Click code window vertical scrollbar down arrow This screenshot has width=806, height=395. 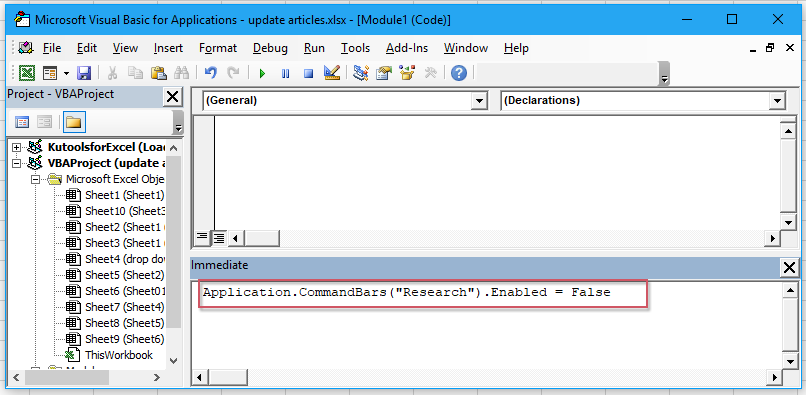click(788, 222)
